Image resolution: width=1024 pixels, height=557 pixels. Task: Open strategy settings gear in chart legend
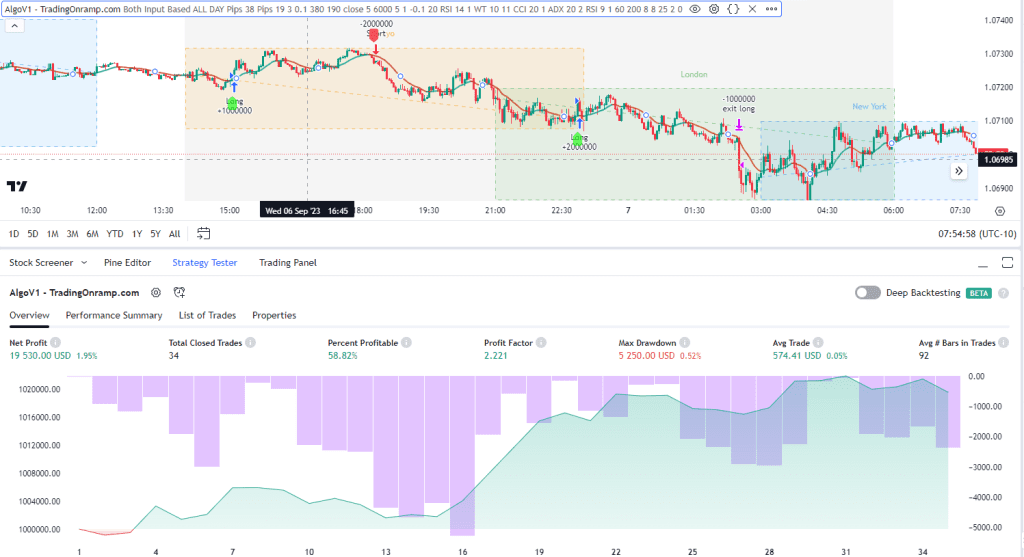(x=714, y=9)
